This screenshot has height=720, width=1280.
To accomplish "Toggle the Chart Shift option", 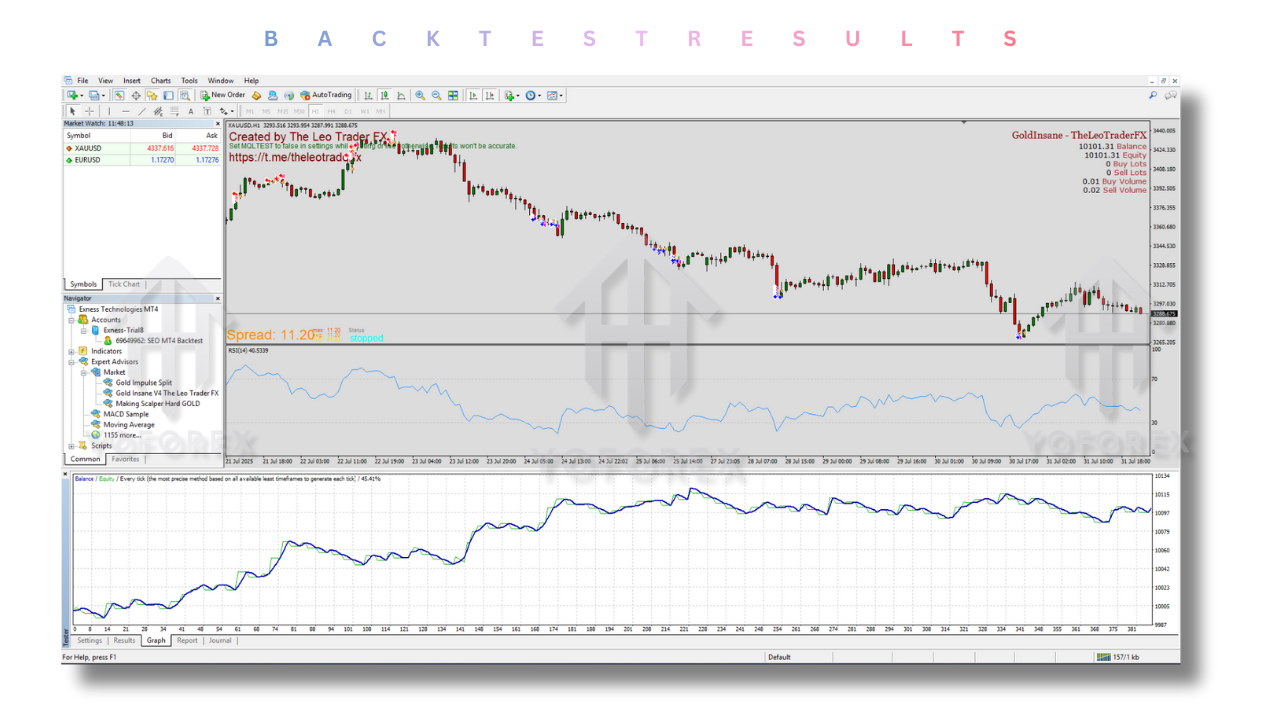I will click(x=490, y=95).
